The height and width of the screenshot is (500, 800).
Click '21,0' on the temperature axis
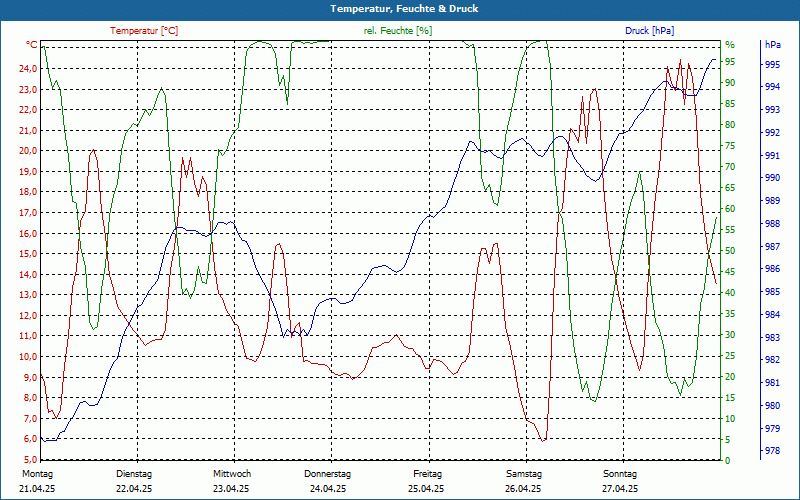click(x=28, y=130)
